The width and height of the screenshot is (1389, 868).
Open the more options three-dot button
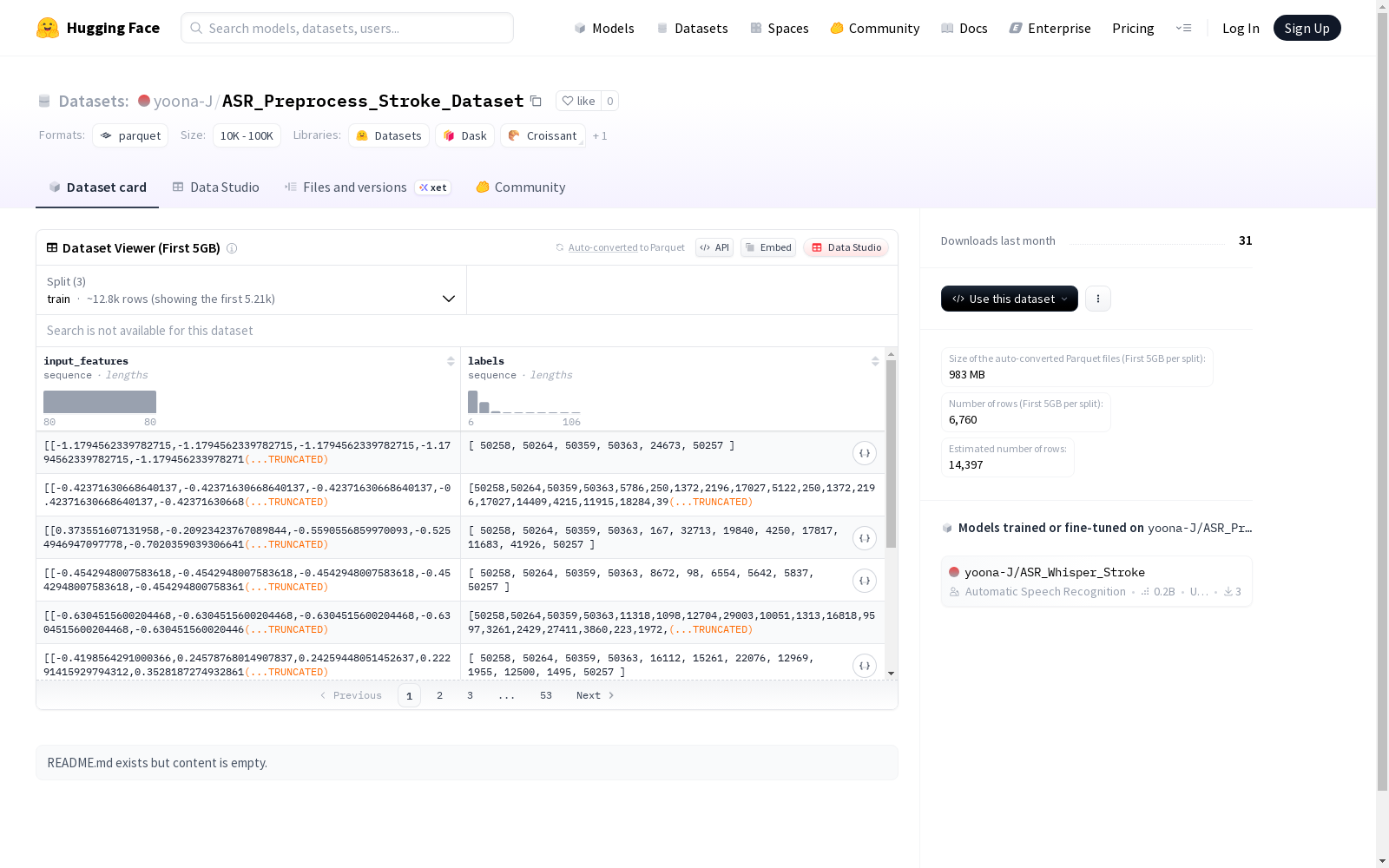pos(1098,299)
